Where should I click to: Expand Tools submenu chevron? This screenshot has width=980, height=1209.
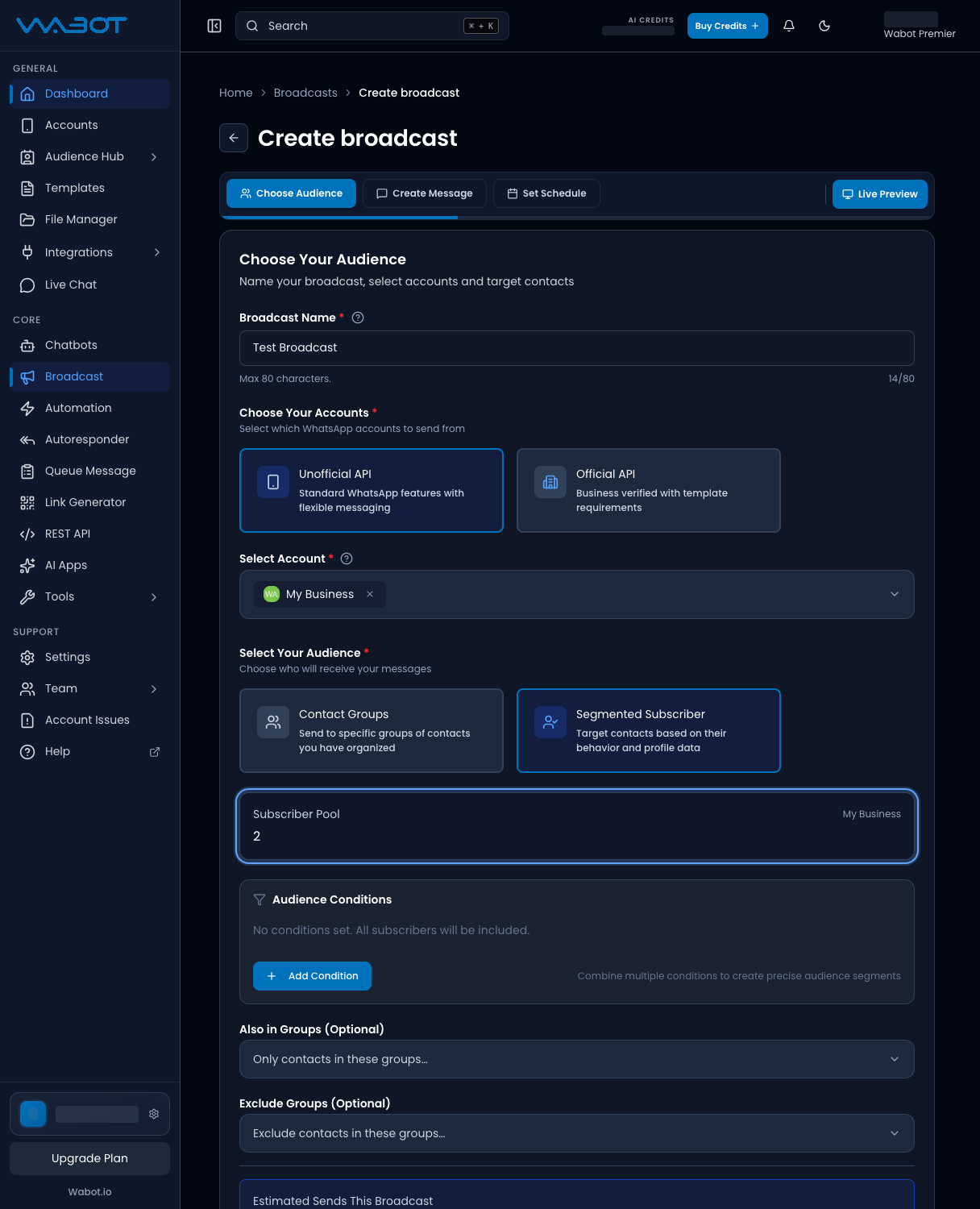pos(154,596)
